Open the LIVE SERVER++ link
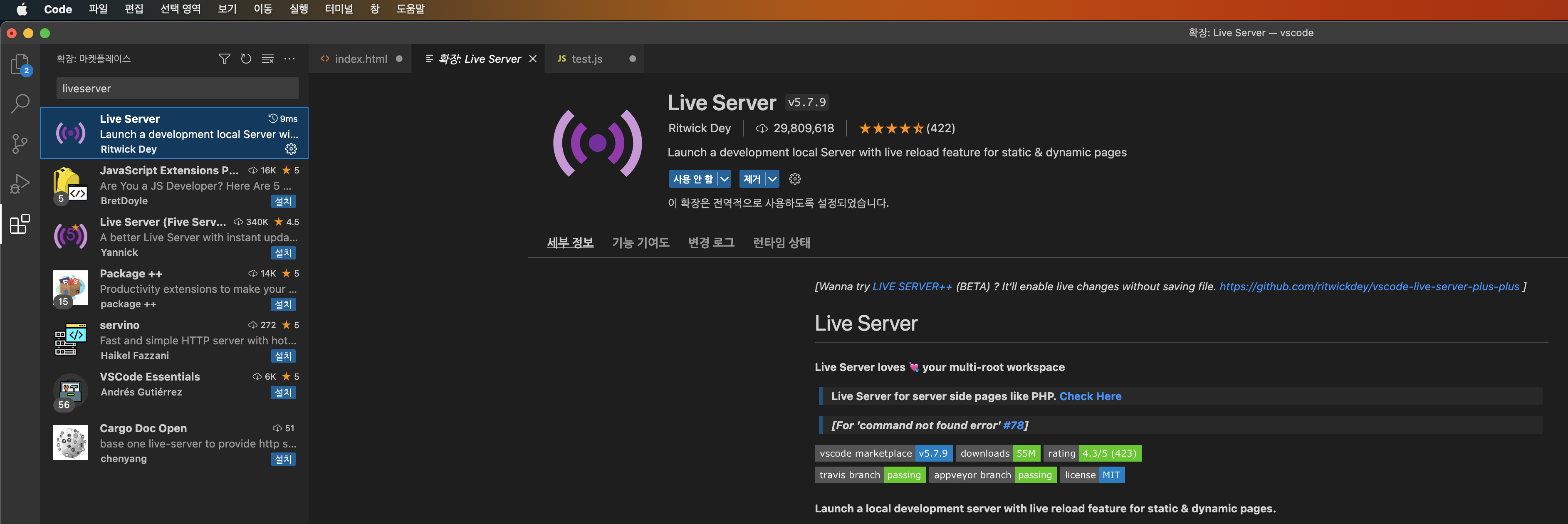 pos(912,287)
